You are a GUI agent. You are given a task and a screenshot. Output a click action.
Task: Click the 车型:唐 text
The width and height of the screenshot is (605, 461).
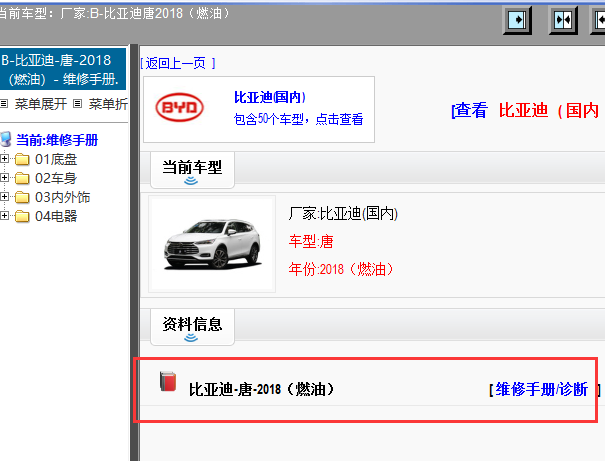click(311, 241)
